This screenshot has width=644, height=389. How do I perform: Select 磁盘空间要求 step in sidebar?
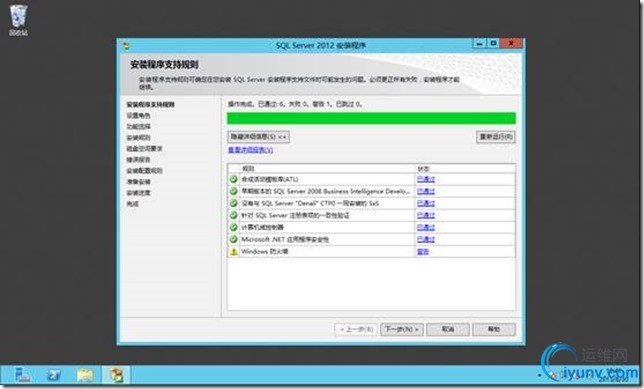144,148
